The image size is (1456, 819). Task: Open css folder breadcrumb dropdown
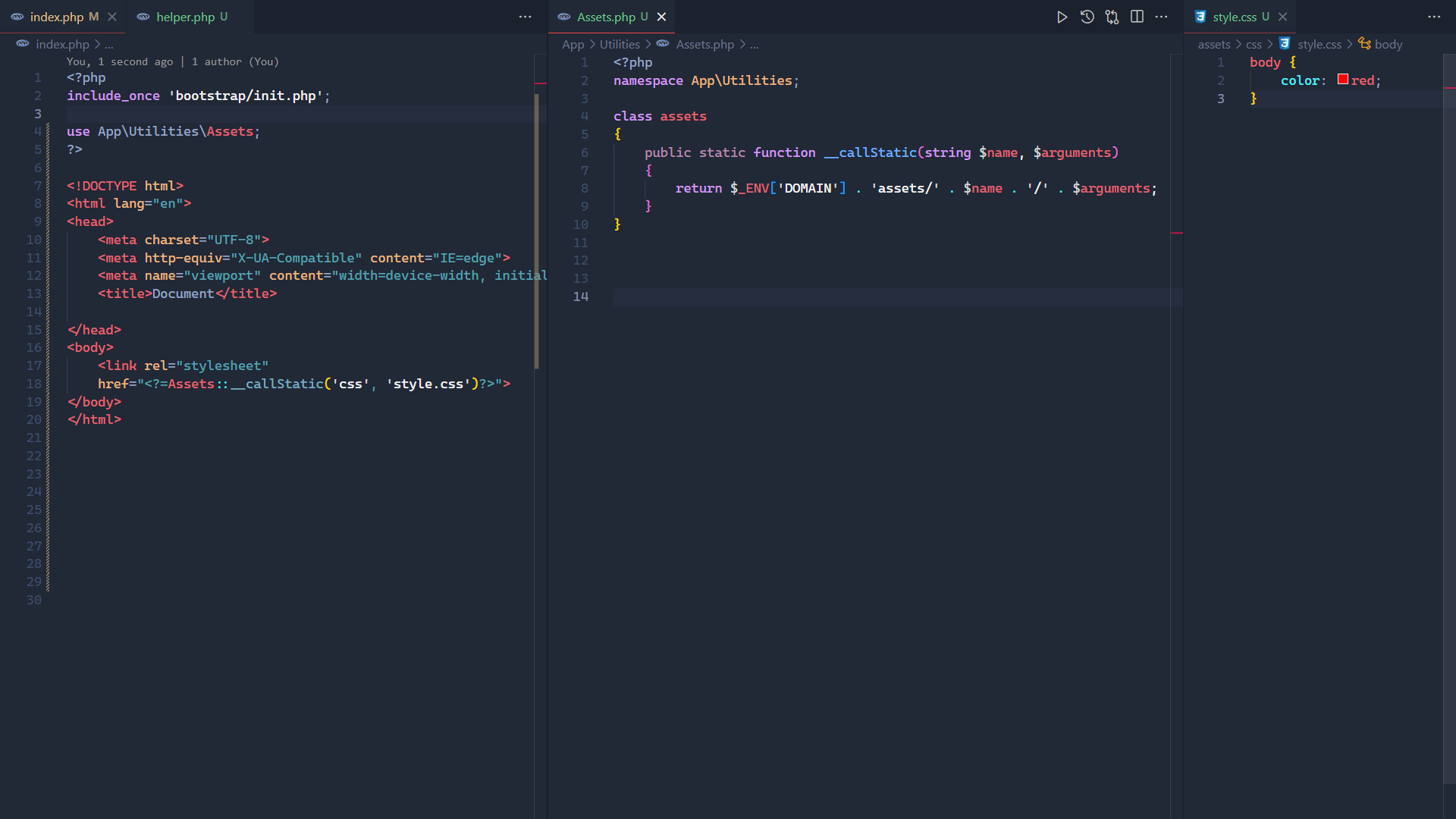(x=1254, y=44)
